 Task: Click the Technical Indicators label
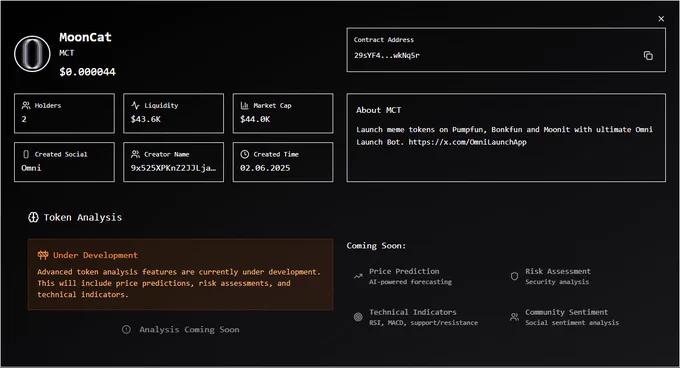413,312
